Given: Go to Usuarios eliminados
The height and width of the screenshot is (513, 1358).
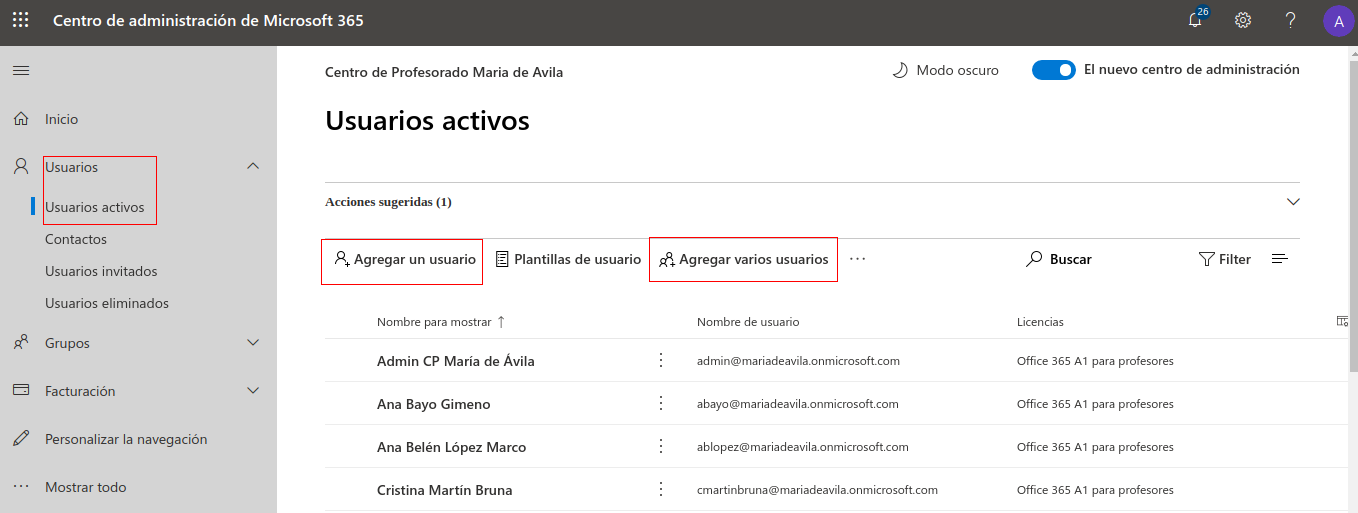Looking at the screenshot, I should (x=107, y=303).
